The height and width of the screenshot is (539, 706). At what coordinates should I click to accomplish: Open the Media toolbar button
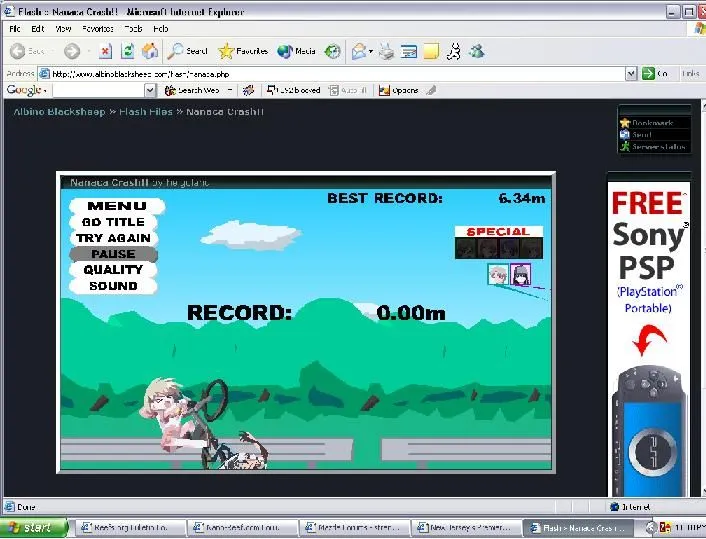[296, 51]
